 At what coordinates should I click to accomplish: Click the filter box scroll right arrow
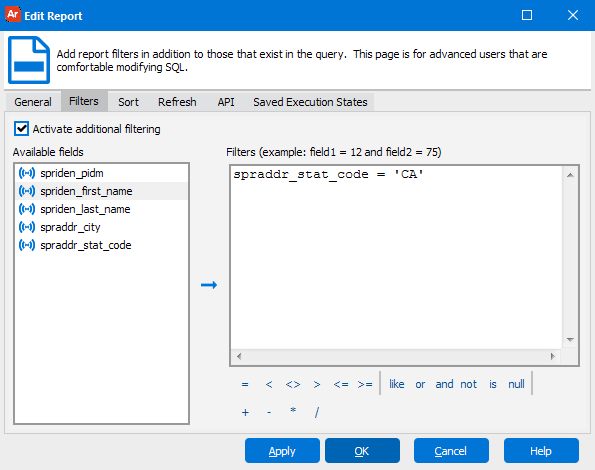[x=553, y=356]
